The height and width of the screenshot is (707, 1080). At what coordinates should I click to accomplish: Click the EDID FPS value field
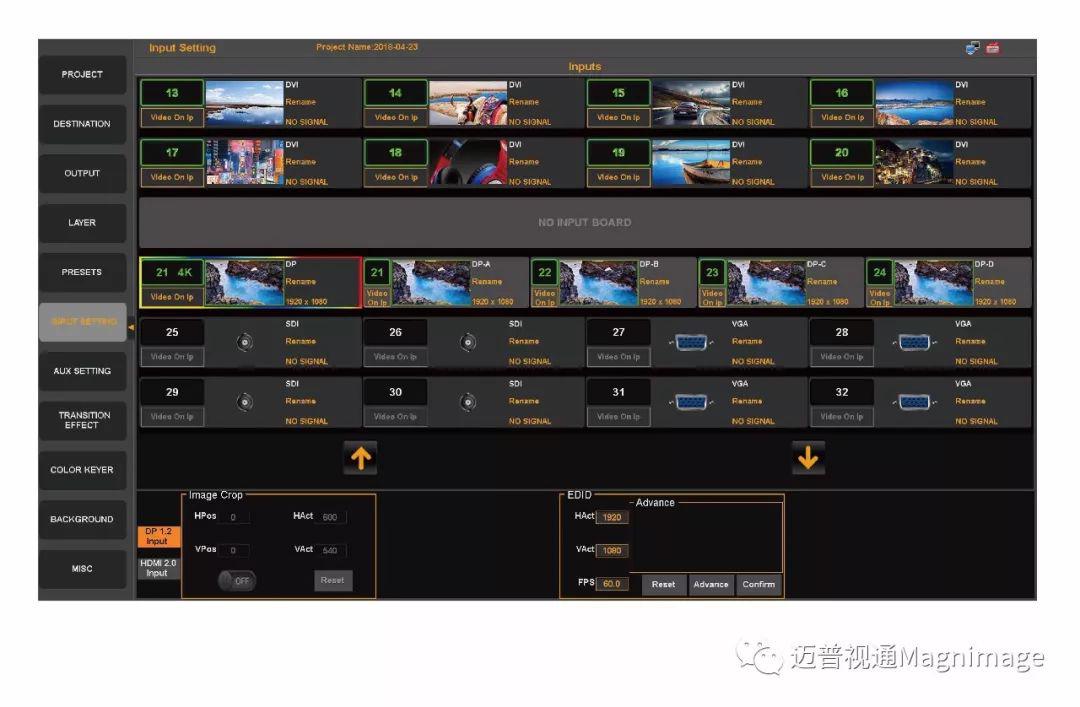612,585
